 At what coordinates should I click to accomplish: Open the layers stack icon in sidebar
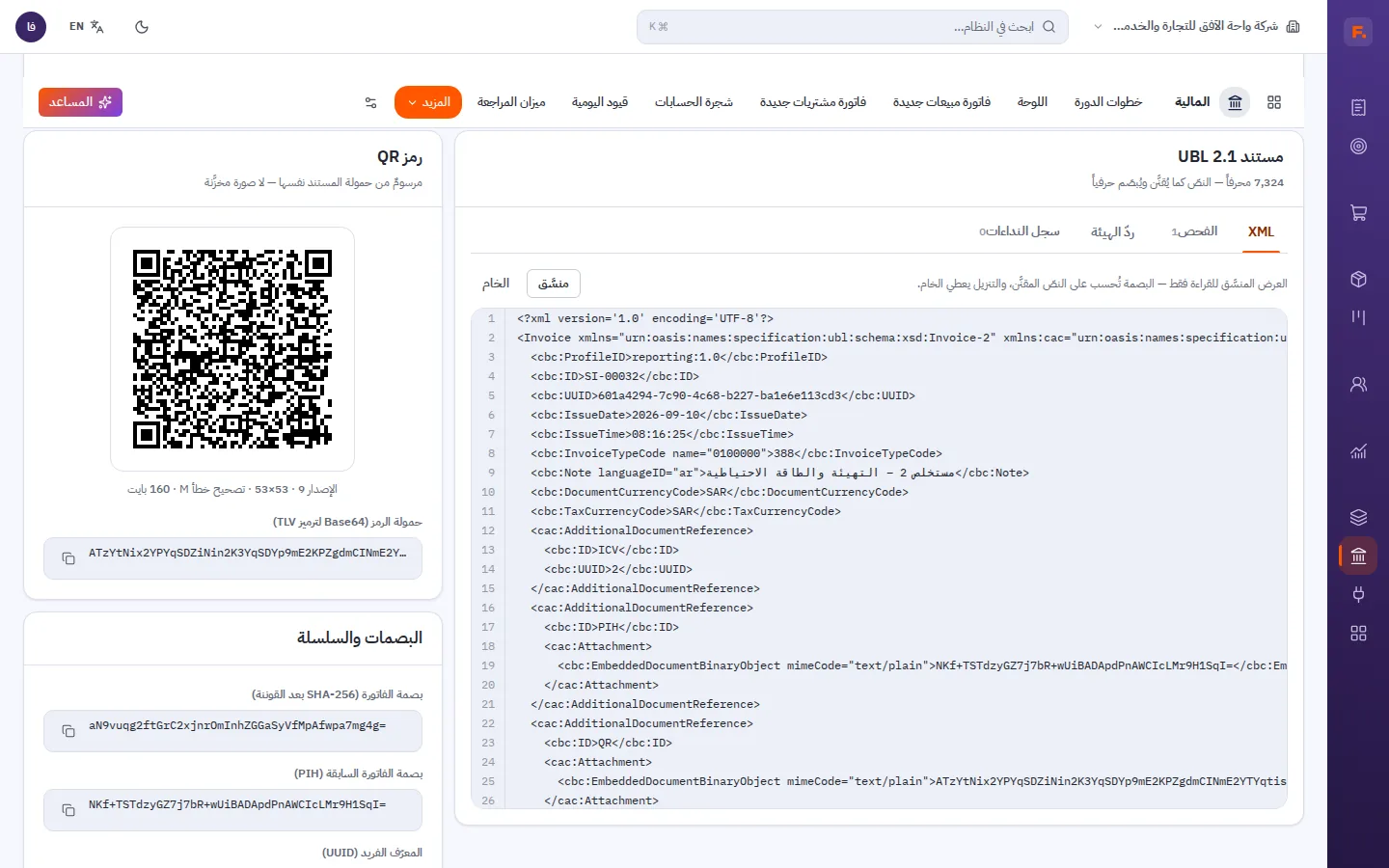coord(1358,517)
